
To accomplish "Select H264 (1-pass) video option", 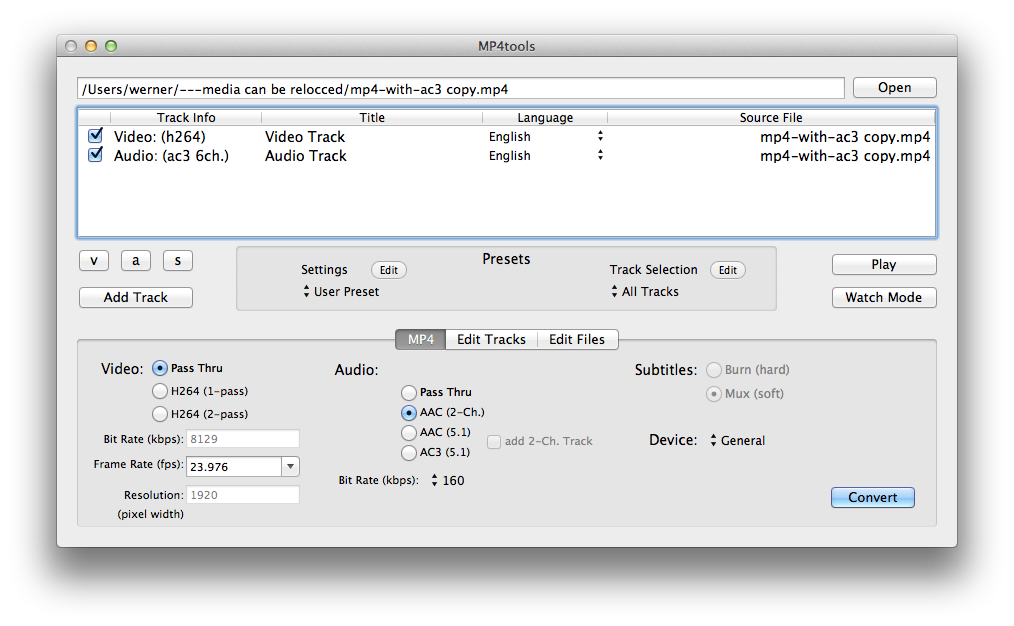I will (x=160, y=391).
